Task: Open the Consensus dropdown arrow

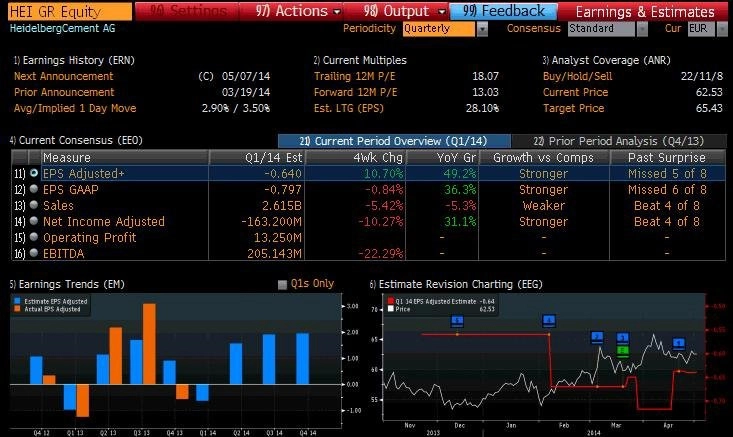Action: pyautogui.click(x=642, y=29)
